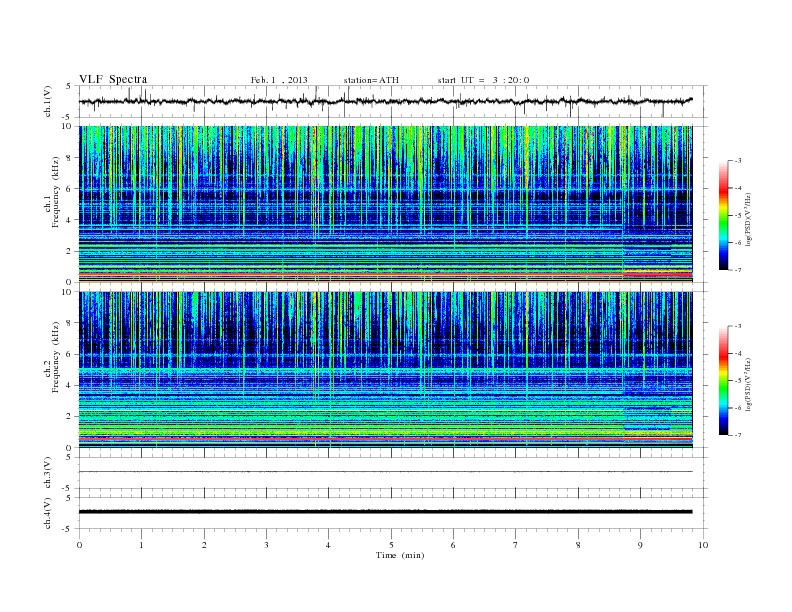Click the thick ch.4 voltage trace
792x612 pixels.
pos(385,512)
